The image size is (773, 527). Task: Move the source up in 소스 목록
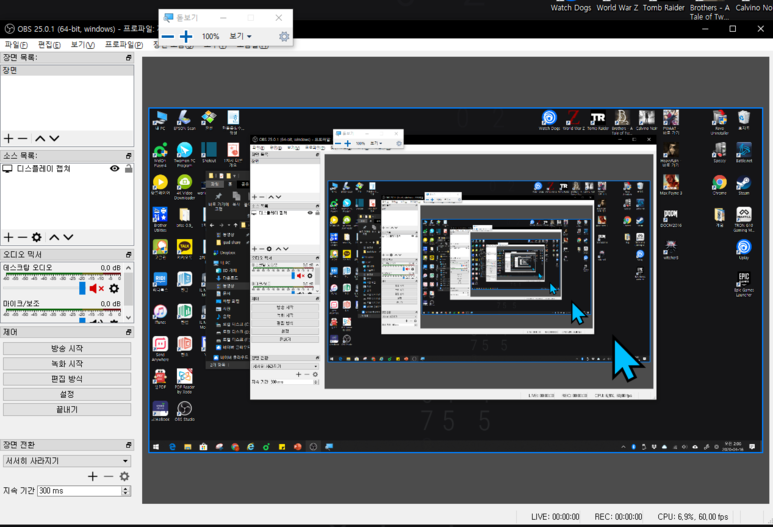tap(54, 238)
